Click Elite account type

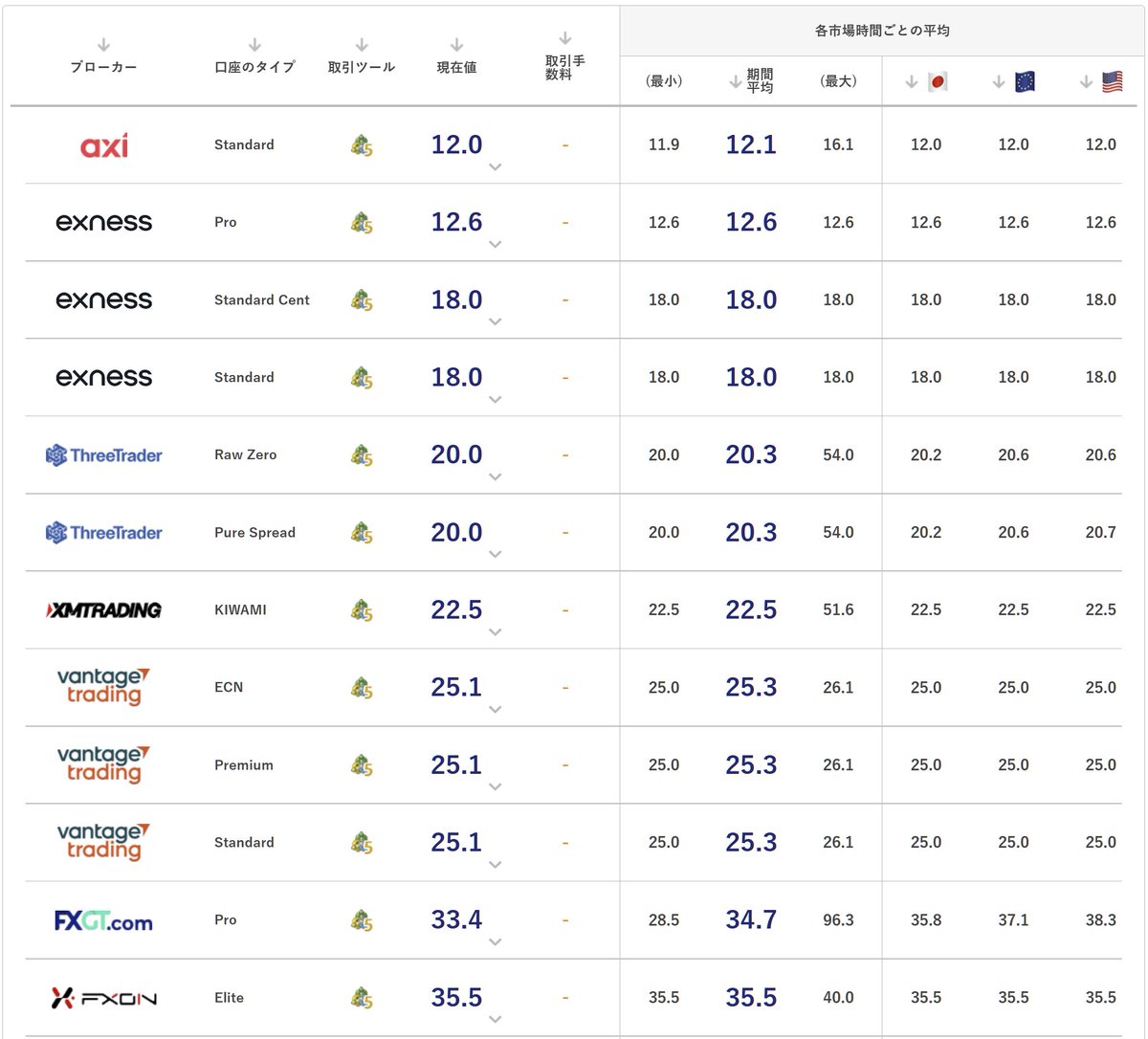click(229, 997)
